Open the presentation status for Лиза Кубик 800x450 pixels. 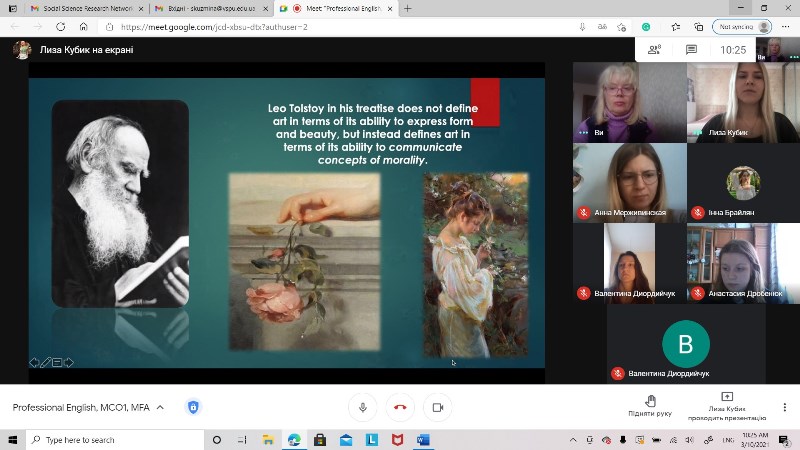tap(727, 407)
